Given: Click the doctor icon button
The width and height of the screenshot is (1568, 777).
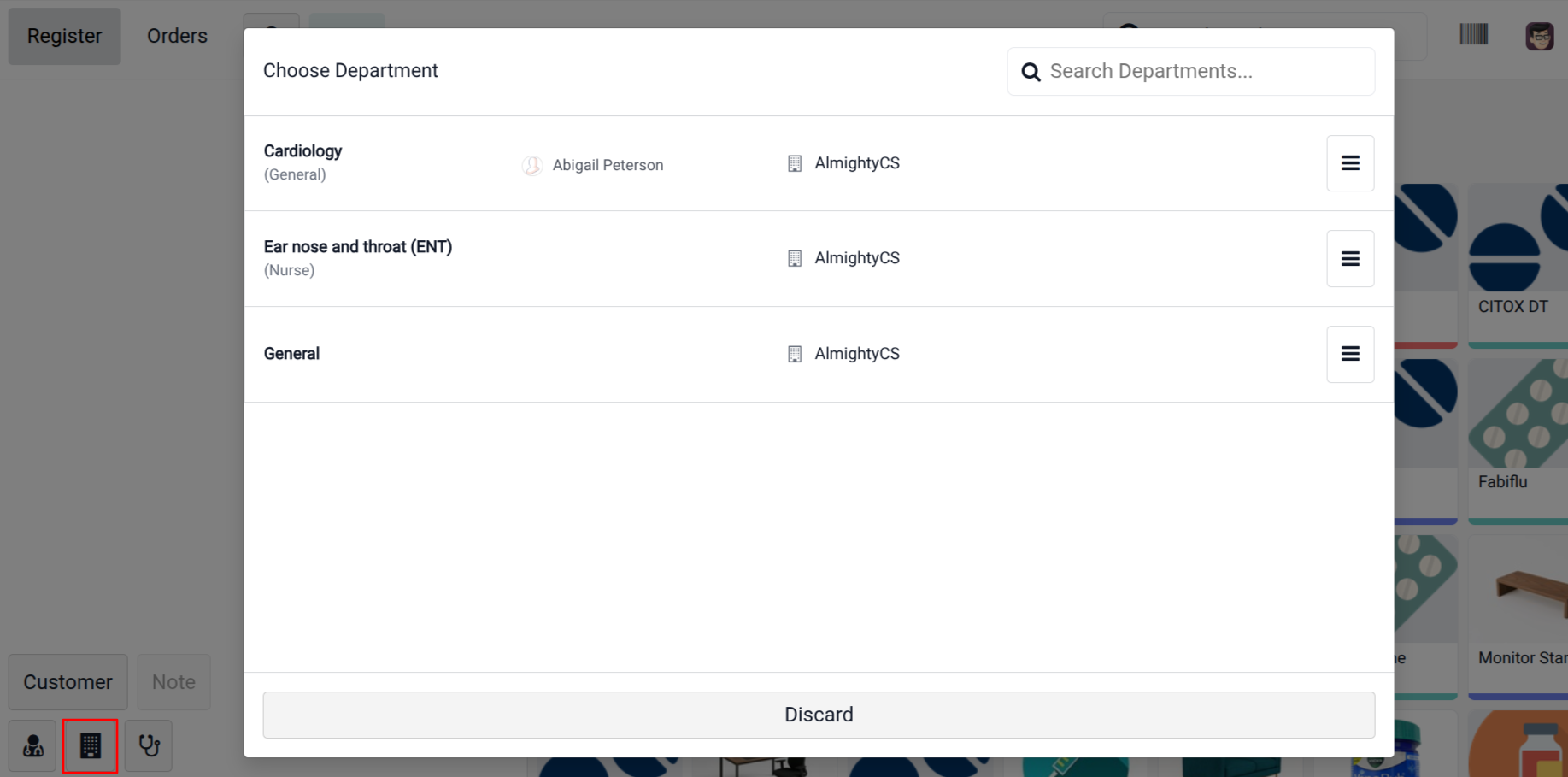Looking at the screenshot, I should click(x=32, y=746).
